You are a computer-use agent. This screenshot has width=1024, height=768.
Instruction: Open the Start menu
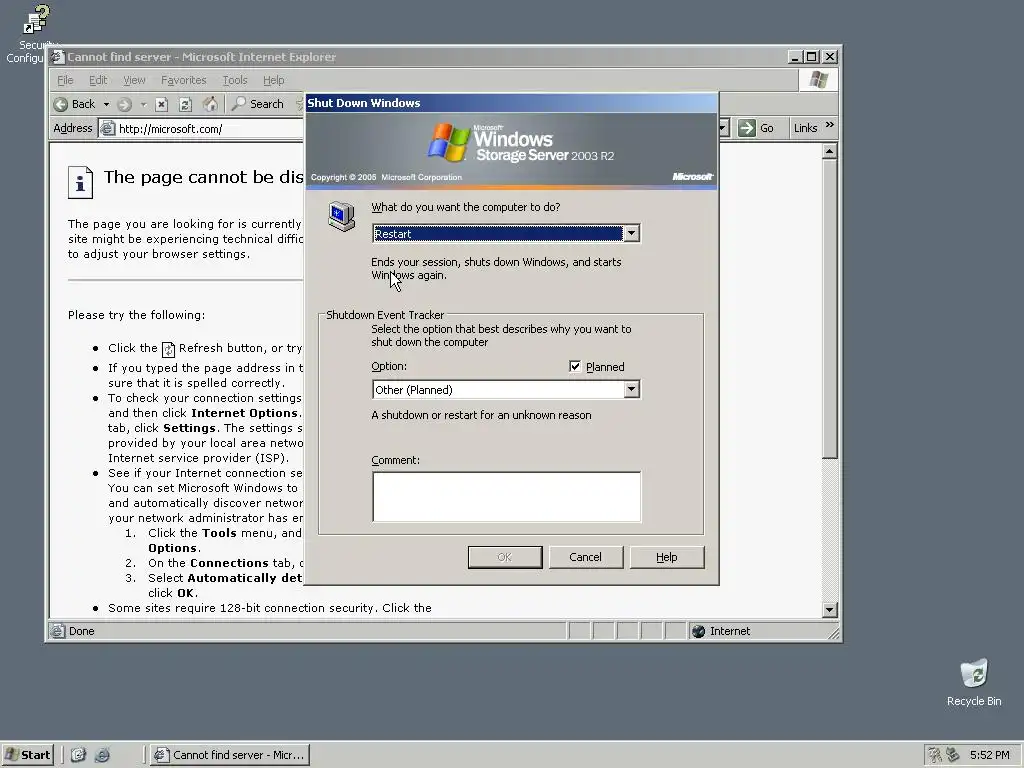(x=27, y=754)
